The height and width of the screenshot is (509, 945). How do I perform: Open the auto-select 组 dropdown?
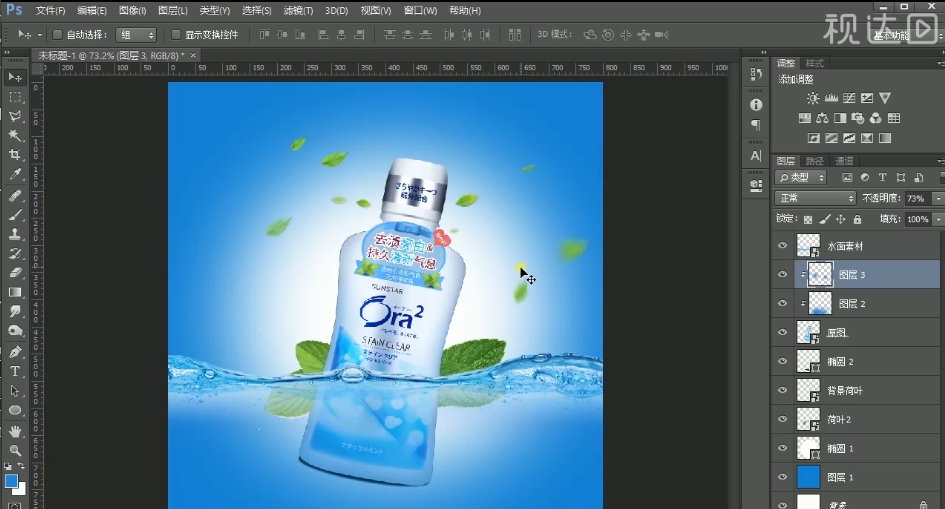tap(136, 35)
